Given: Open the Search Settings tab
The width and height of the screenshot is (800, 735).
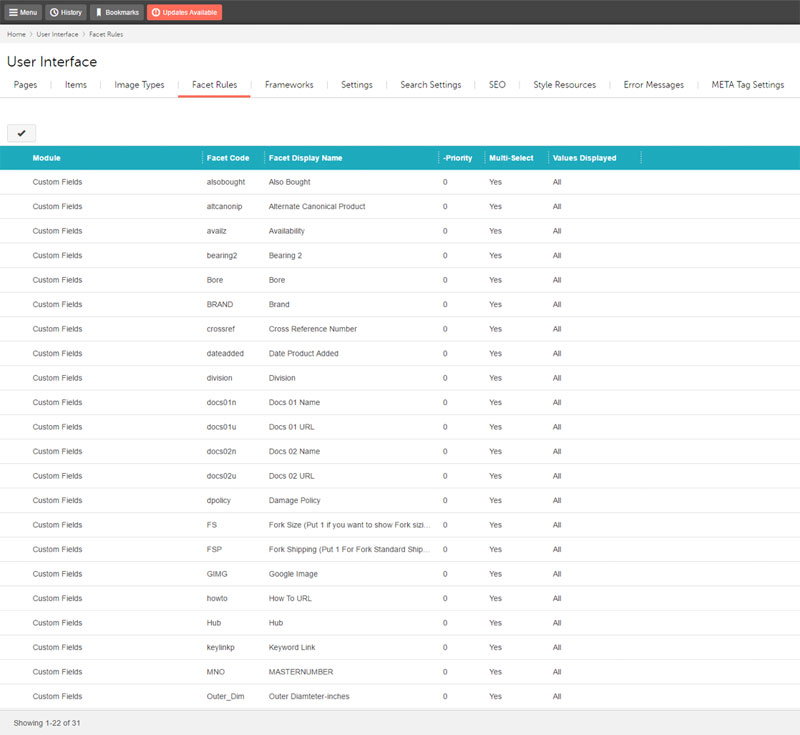Looking at the screenshot, I should click(x=431, y=85).
